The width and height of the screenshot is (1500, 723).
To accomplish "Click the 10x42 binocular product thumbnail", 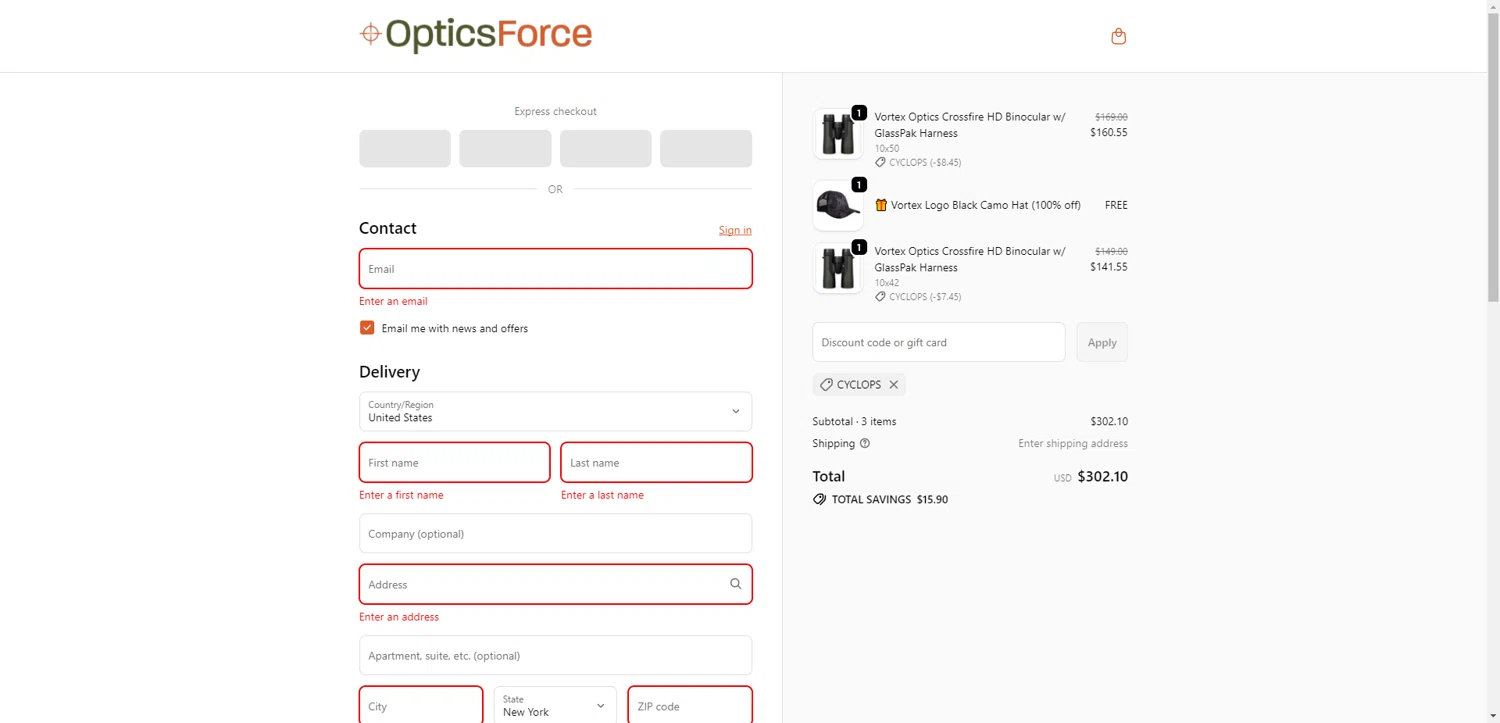I will click(x=838, y=268).
